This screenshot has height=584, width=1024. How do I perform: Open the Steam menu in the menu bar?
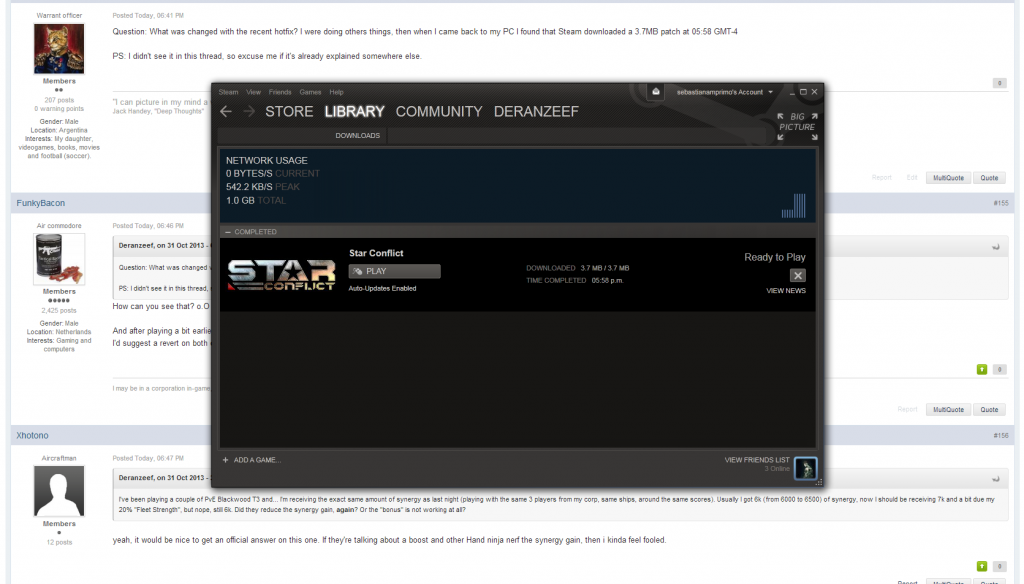pos(229,92)
